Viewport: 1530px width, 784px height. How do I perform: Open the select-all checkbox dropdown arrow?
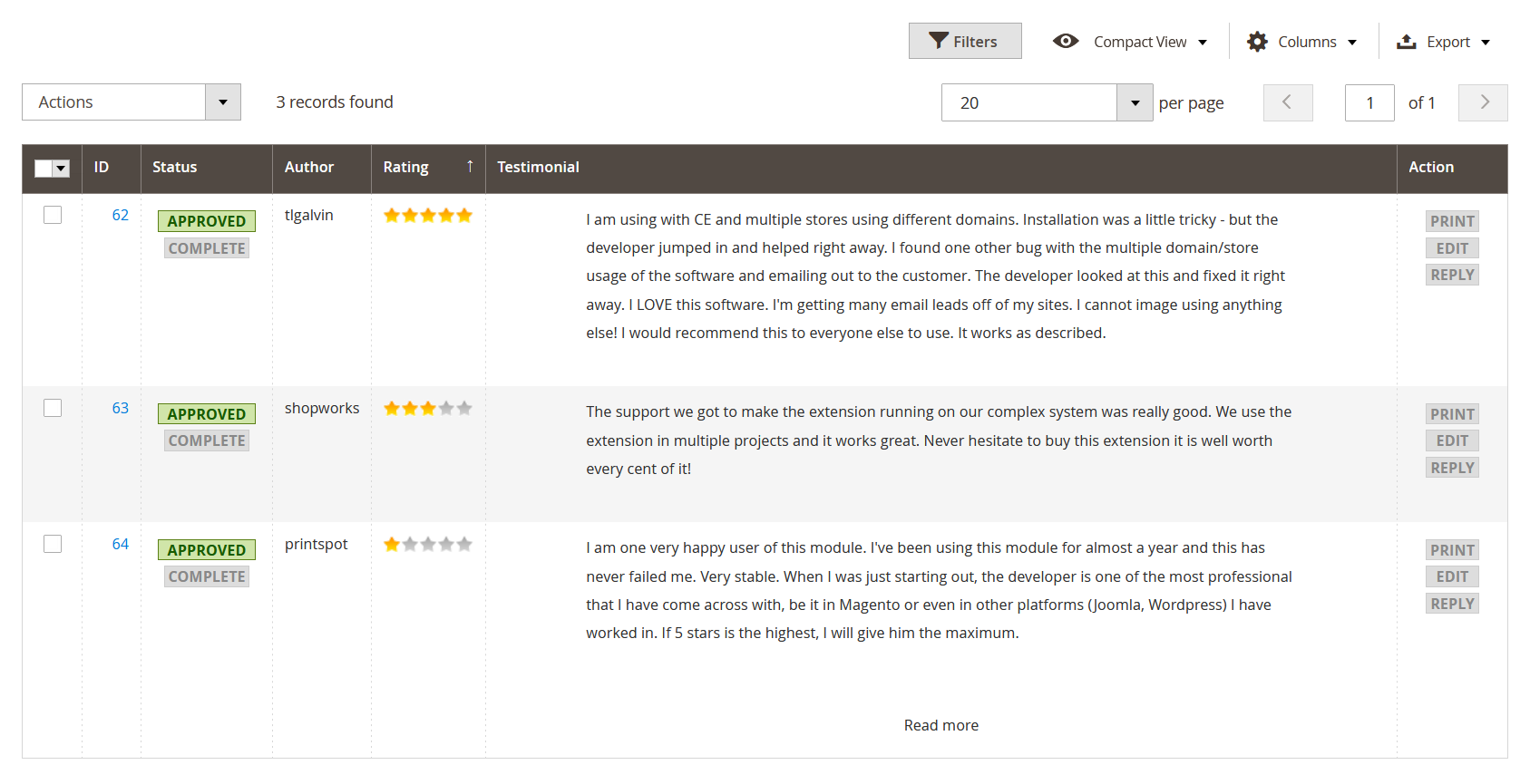[x=62, y=169]
